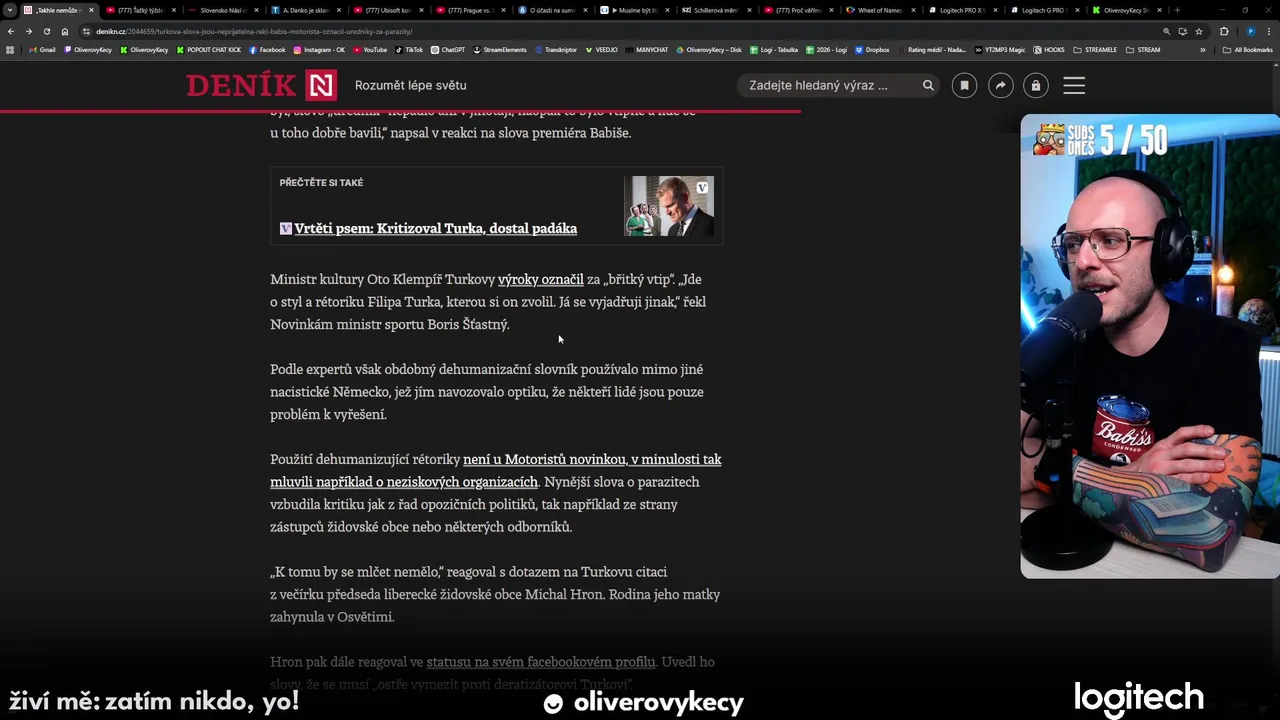Image resolution: width=1280 pixels, height=720 pixels.
Task: Follow the výroky označil link
Action: coord(540,279)
